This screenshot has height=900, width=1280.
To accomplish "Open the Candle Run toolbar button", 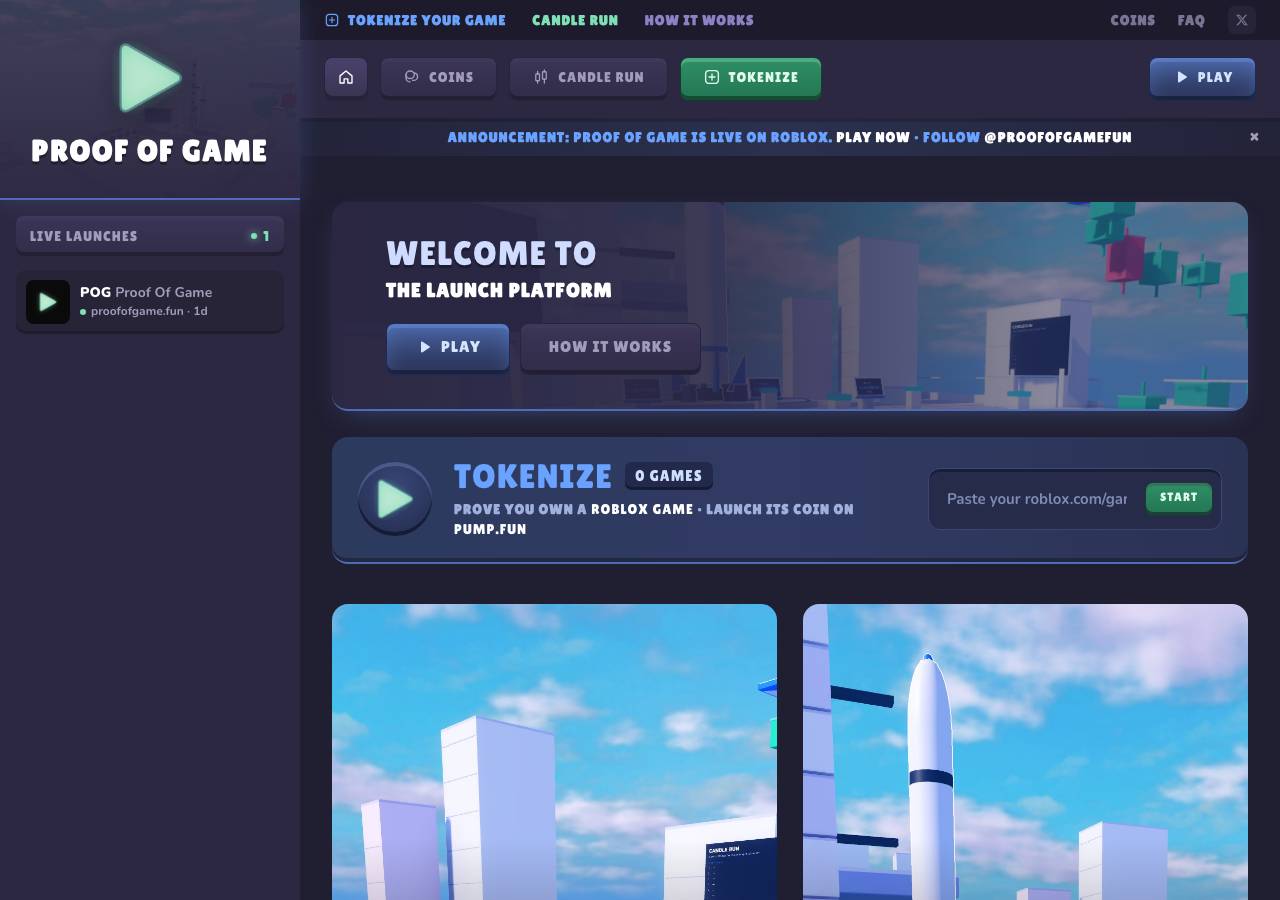I will point(588,77).
